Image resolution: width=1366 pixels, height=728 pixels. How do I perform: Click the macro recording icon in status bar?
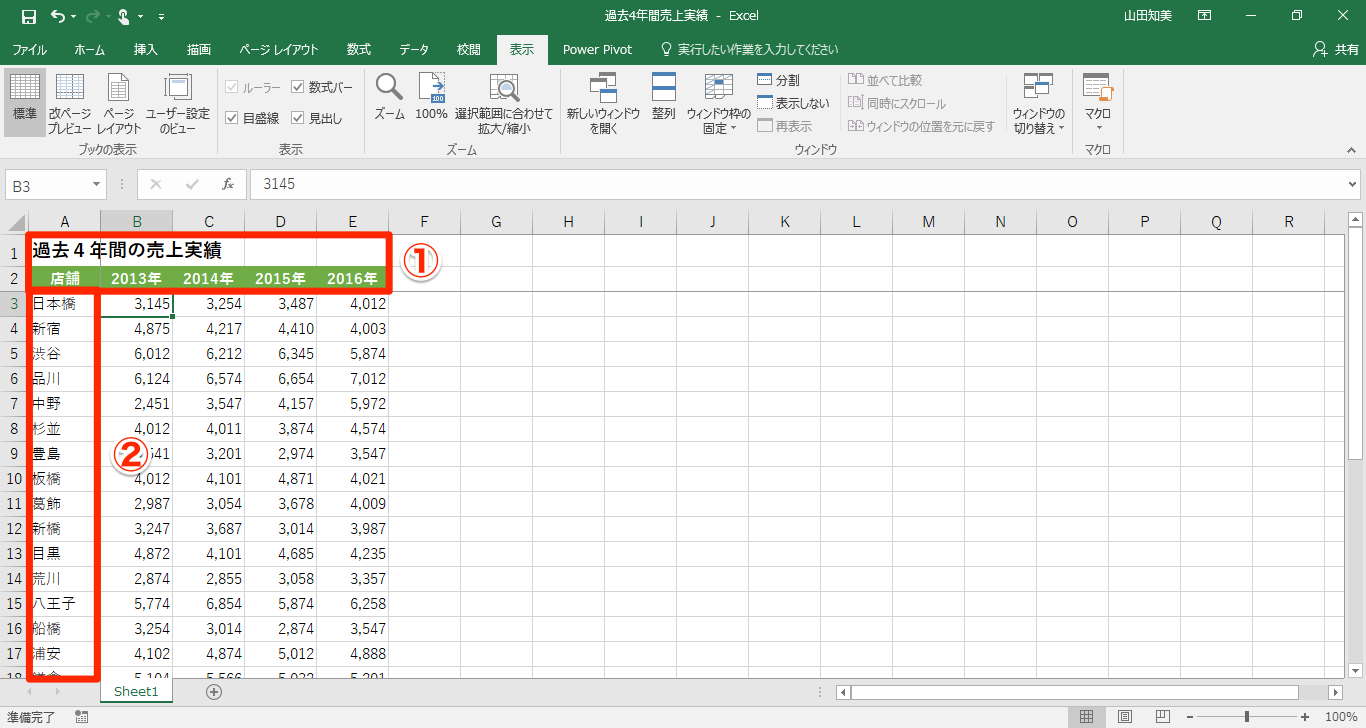pyautogui.click(x=81, y=717)
